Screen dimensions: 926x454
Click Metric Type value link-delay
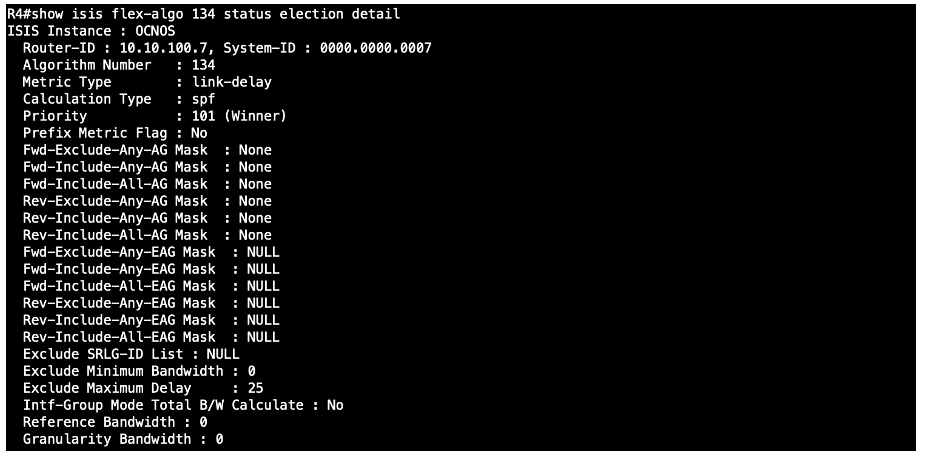pos(232,82)
